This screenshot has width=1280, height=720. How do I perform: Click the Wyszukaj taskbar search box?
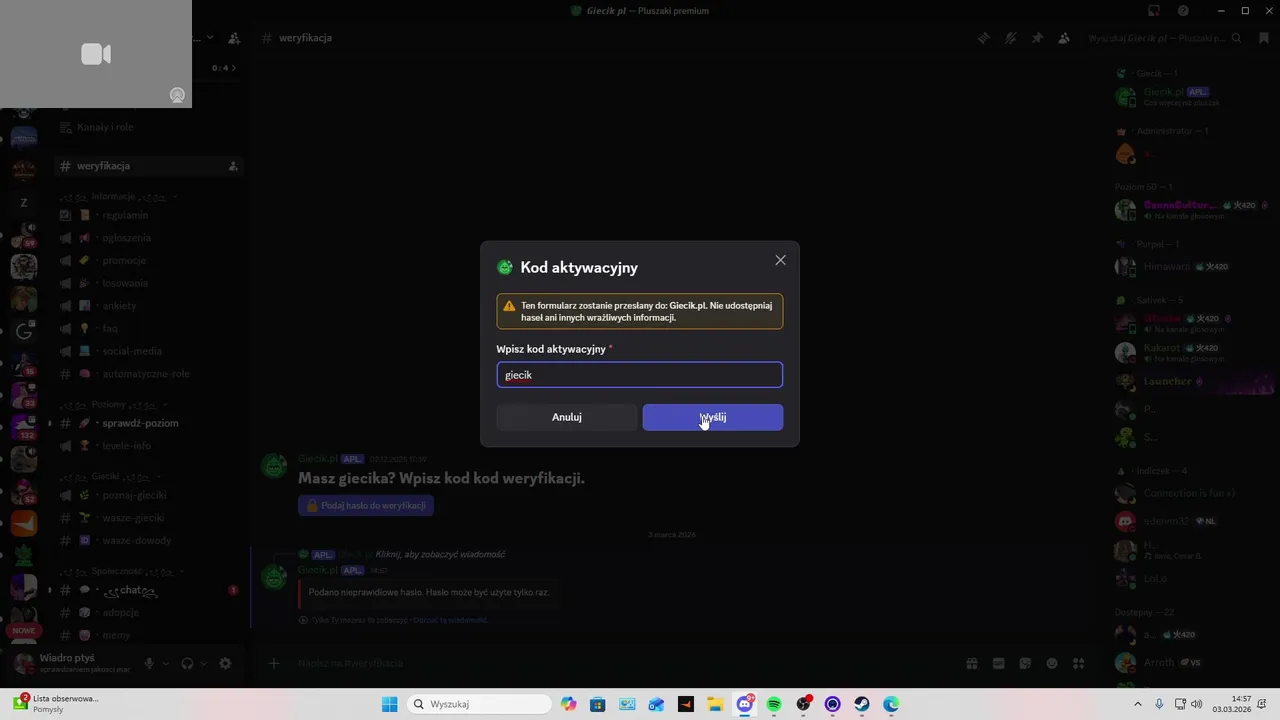(480, 704)
